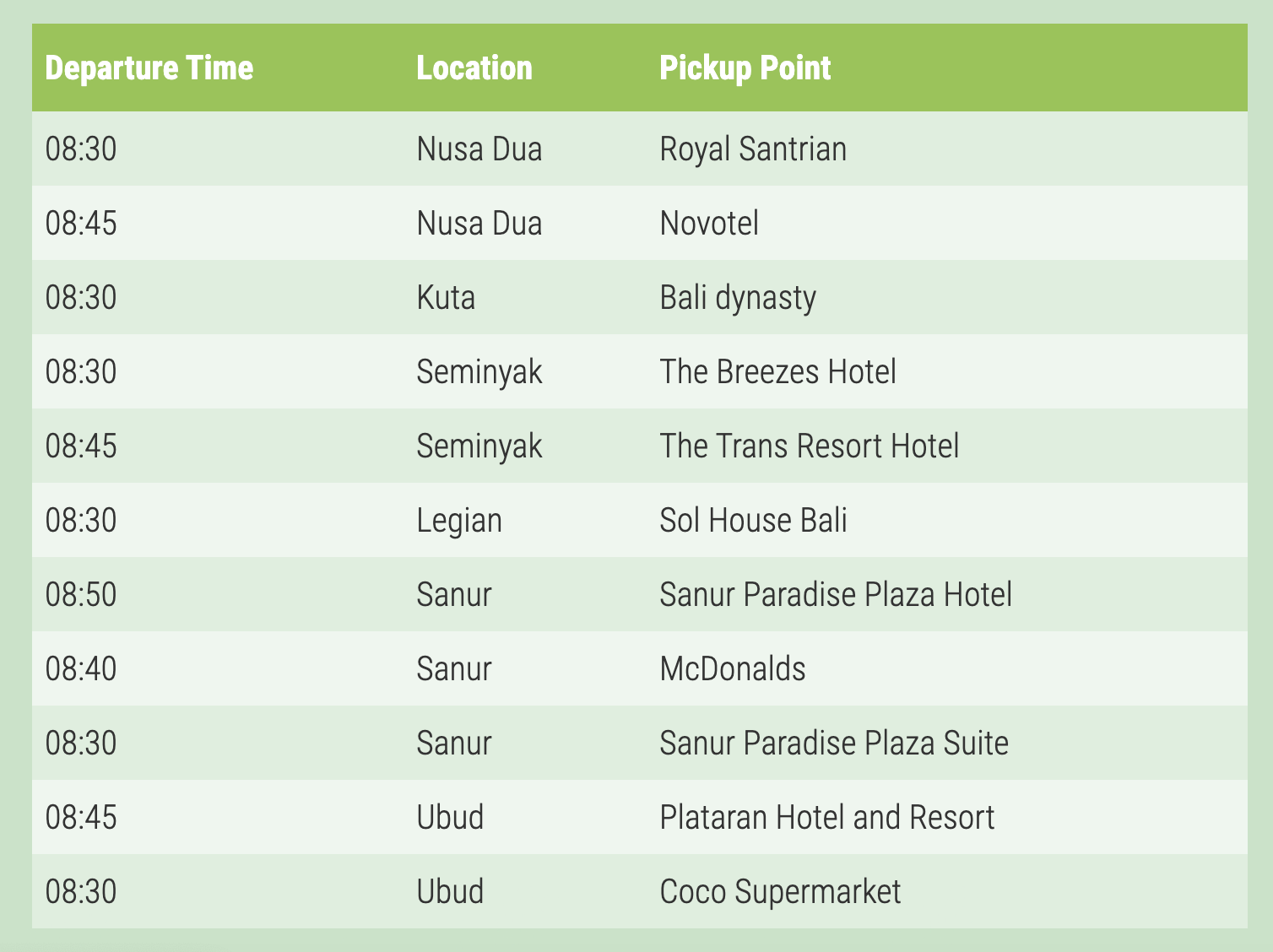
Task: Click The Trans Resort Hotel entry
Action: [810, 446]
